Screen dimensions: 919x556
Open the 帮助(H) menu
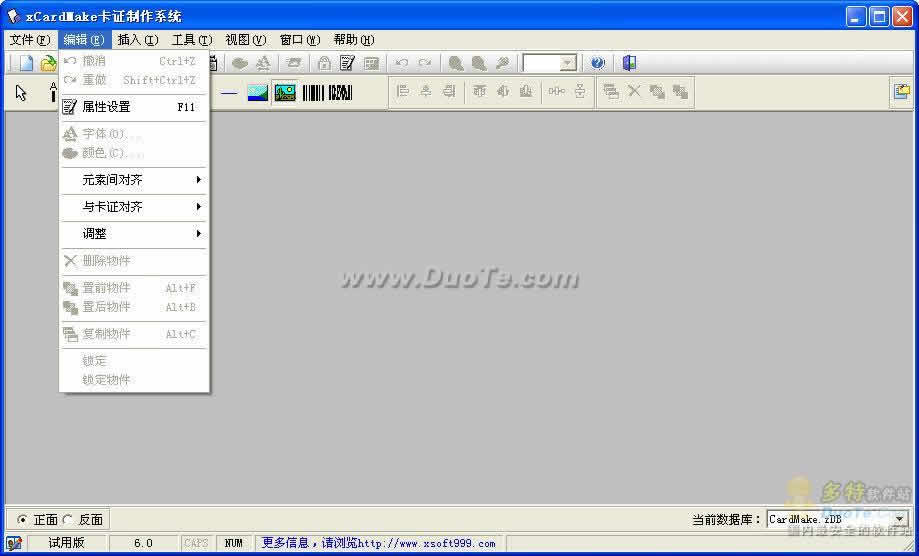coord(353,40)
